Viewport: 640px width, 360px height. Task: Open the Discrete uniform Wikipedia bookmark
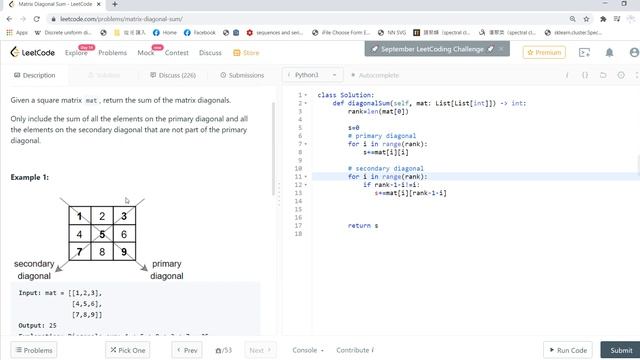(63, 32)
